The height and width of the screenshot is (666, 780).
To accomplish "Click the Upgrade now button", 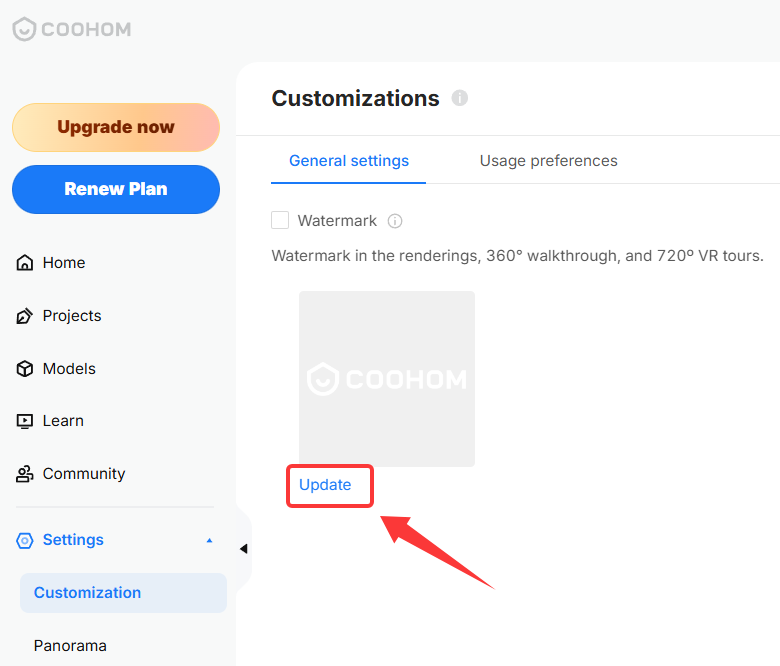I will 116,127.
